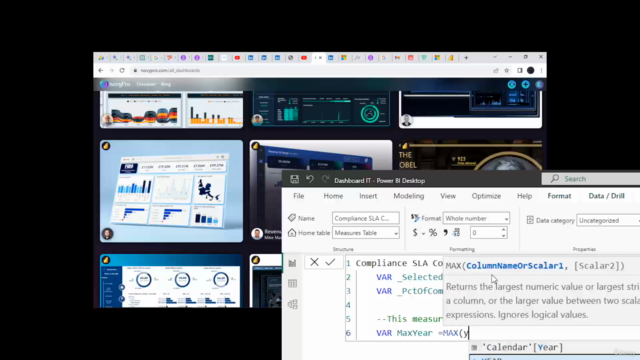
Task: Switch to the Home ribbon tab
Action: click(333, 196)
